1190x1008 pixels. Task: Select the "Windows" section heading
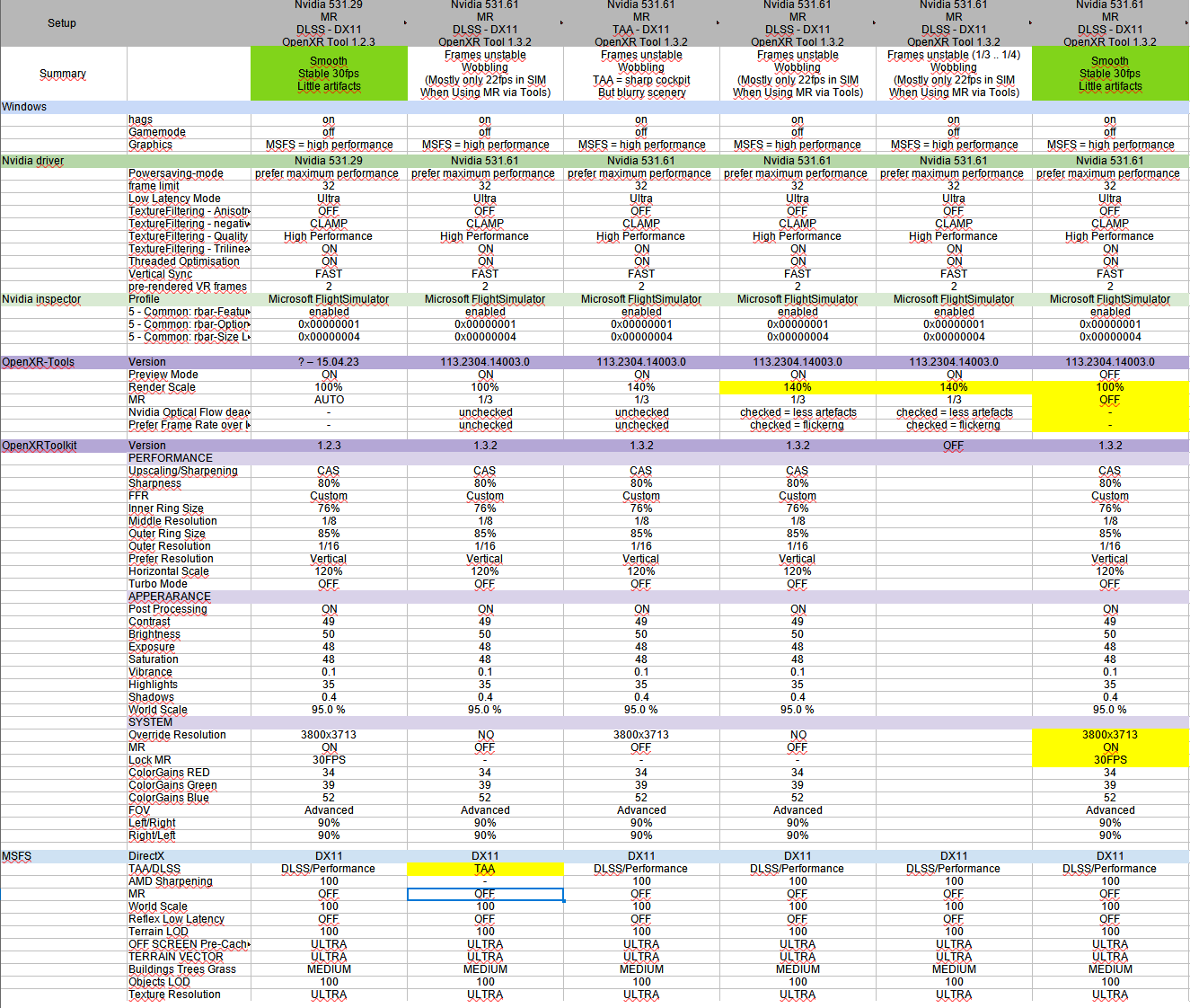point(24,107)
